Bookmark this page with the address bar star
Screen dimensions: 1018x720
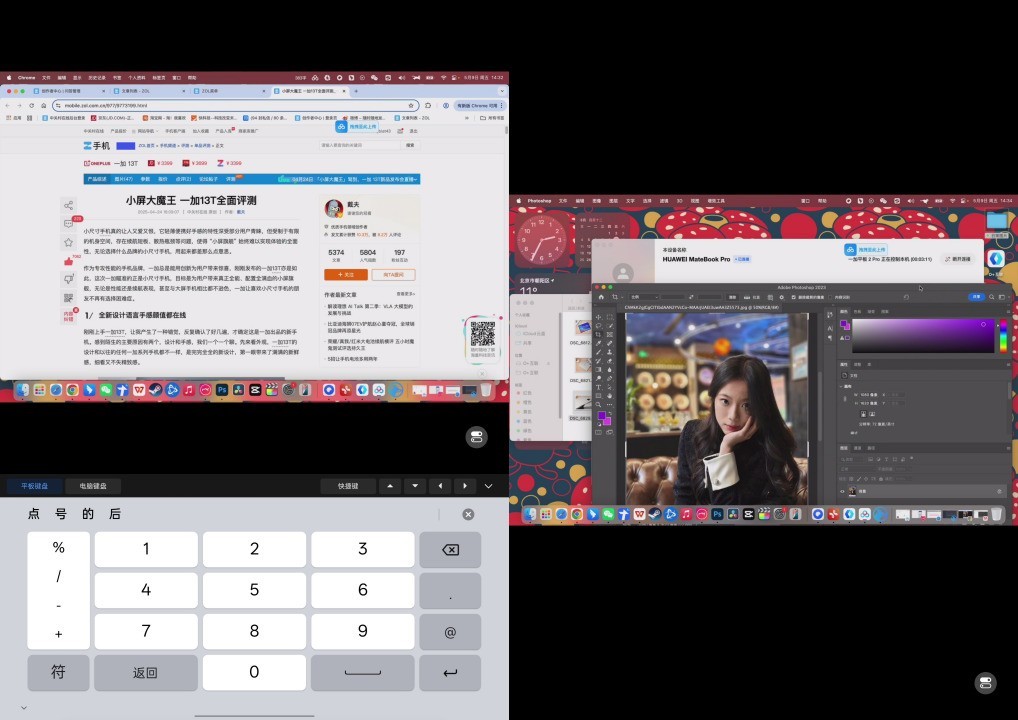(411, 105)
